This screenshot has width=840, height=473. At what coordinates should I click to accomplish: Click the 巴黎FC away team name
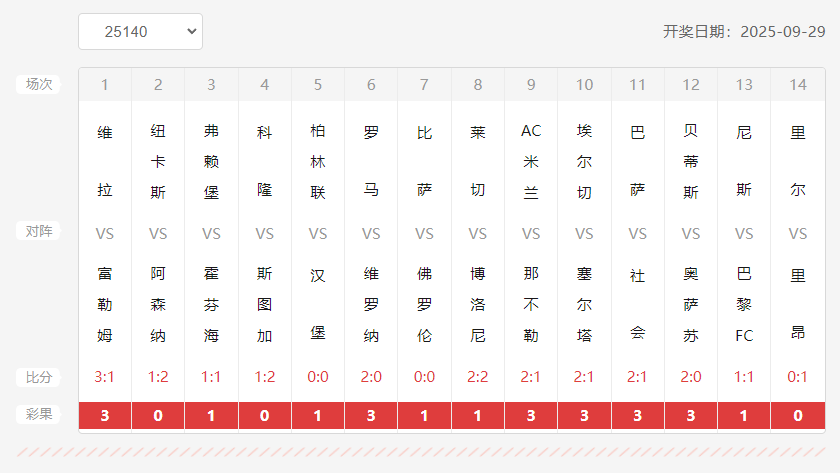pyautogui.click(x=744, y=304)
